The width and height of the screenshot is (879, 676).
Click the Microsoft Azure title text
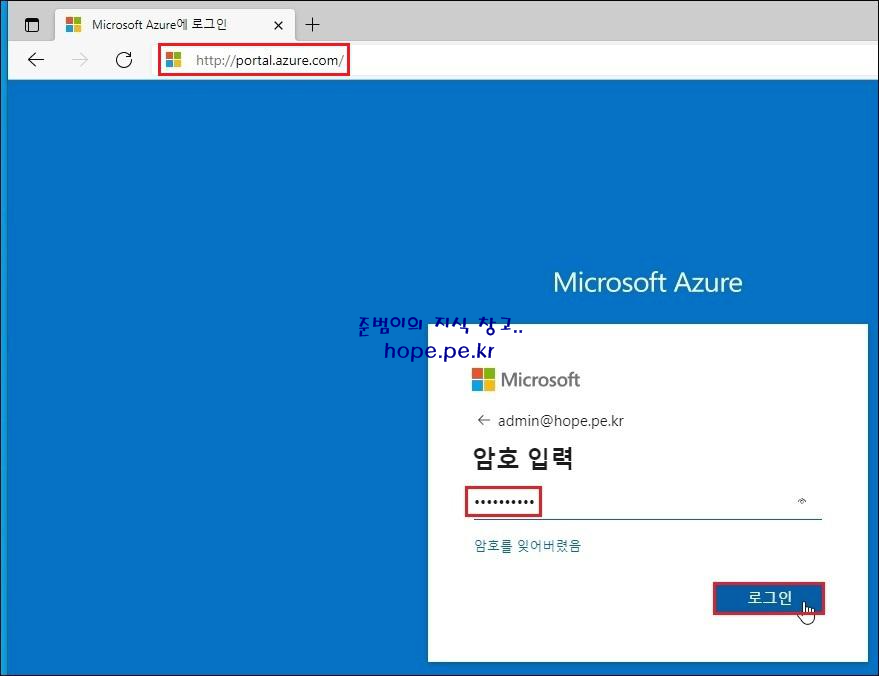[647, 282]
